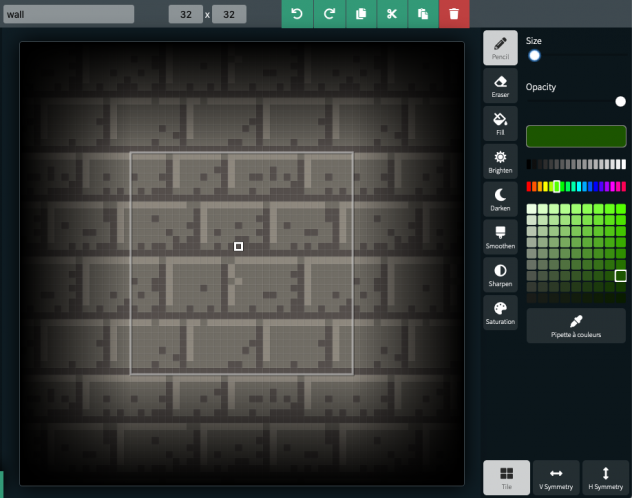Image resolution: width=632 pixels, height=498 pixels.
Task: Click Pipette à couleurs button
Action: coord(576,326)
